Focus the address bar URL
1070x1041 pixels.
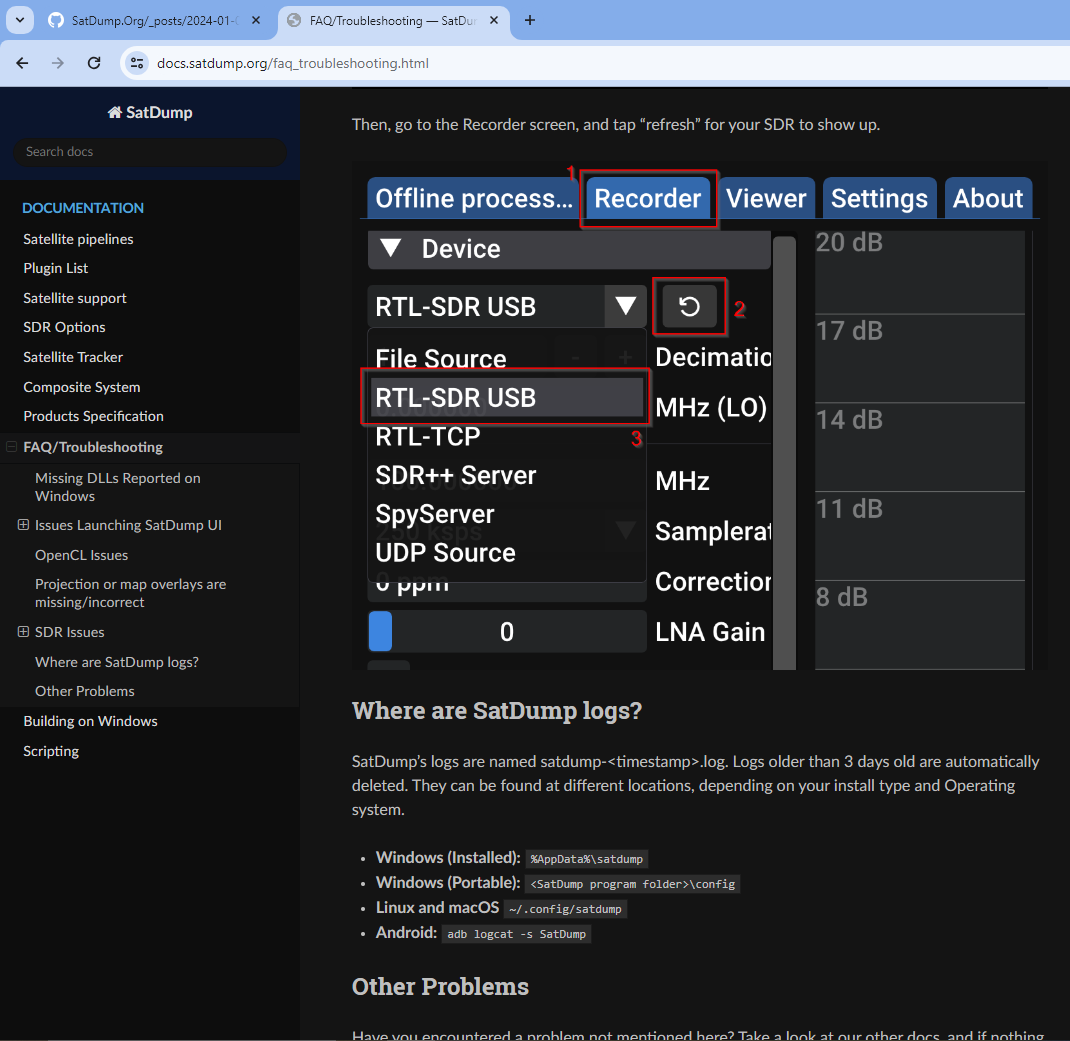(293, 63)
